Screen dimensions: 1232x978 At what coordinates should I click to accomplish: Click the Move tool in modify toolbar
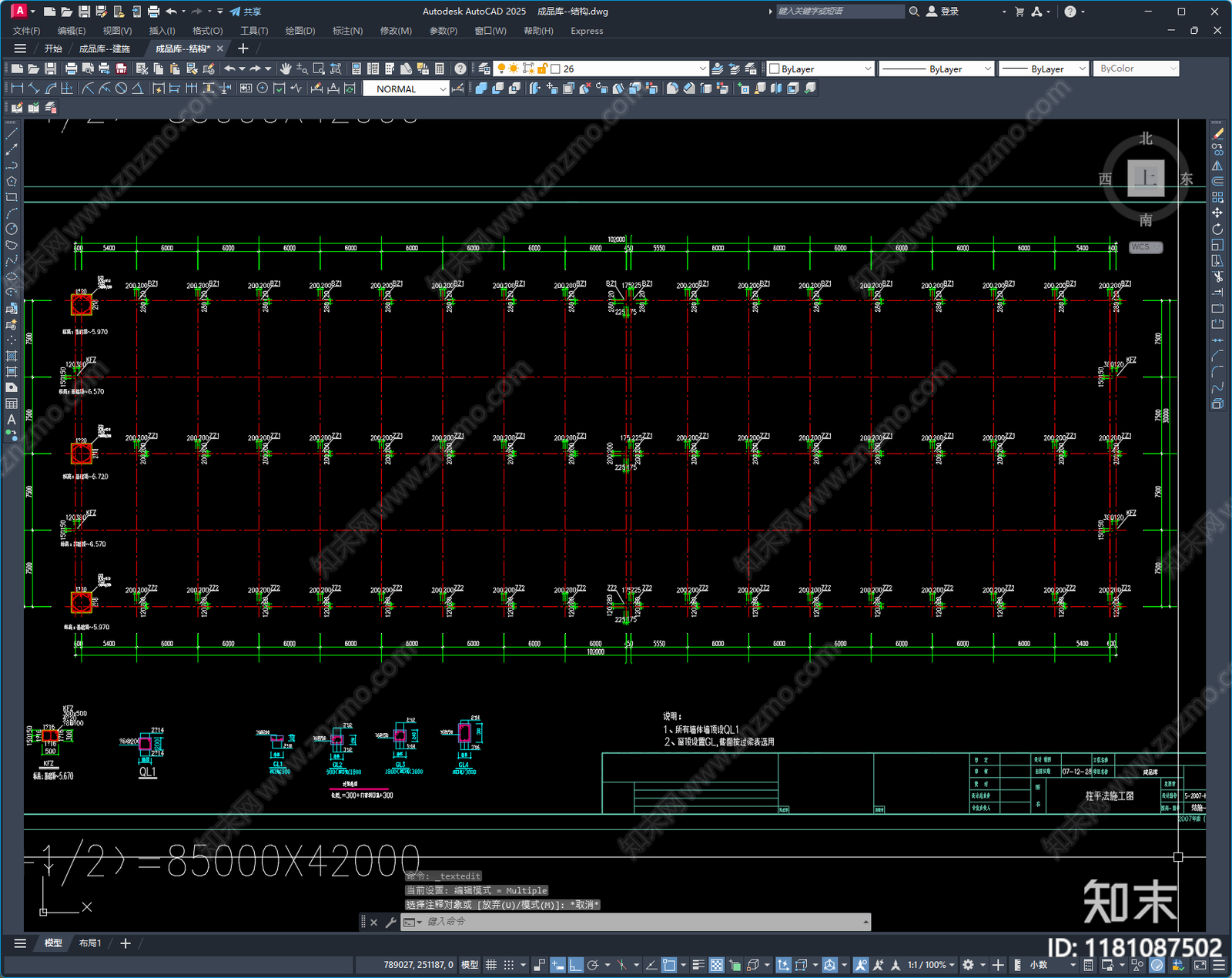tap(1217, 213)
